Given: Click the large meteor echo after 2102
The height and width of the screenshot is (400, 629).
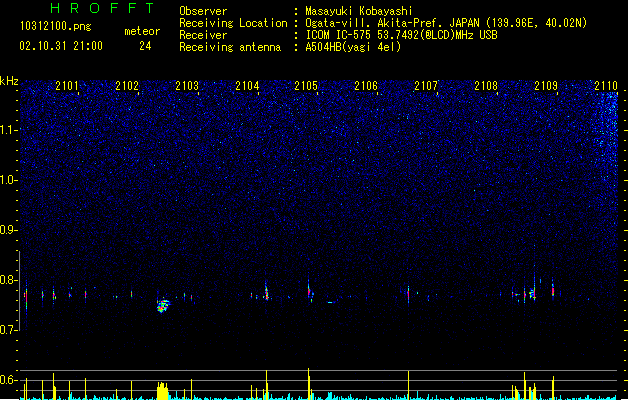Looking at the screenshot, I should pos(162,306).
